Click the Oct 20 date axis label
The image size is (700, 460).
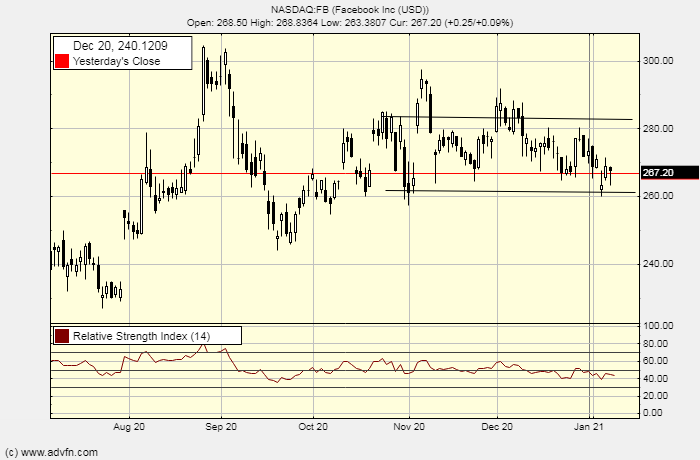(313, 427)
